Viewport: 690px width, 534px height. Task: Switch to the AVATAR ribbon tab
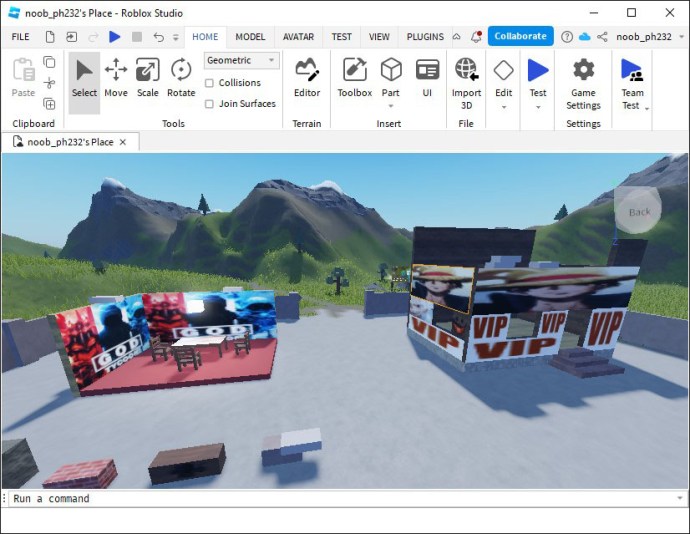click(298, 37)
